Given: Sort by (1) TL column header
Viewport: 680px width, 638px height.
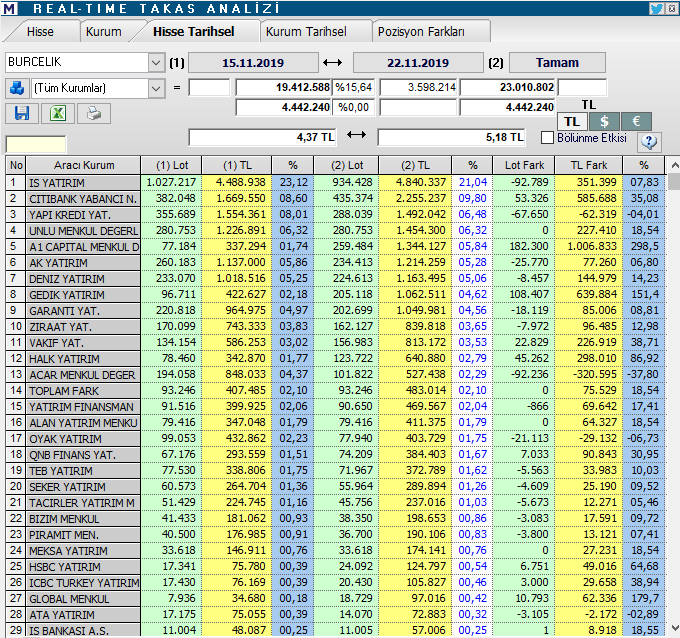Looking at the screenshot, I should (237, 165).
